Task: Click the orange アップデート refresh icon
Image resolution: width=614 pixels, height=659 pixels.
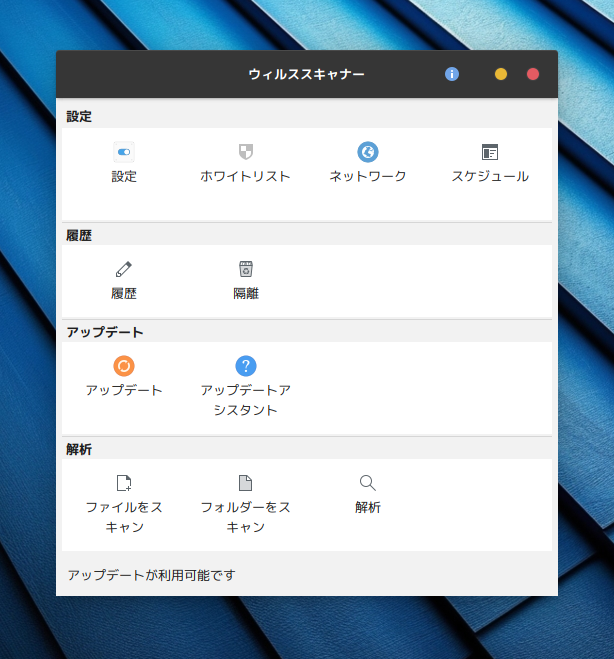Action: coord(124,366)
